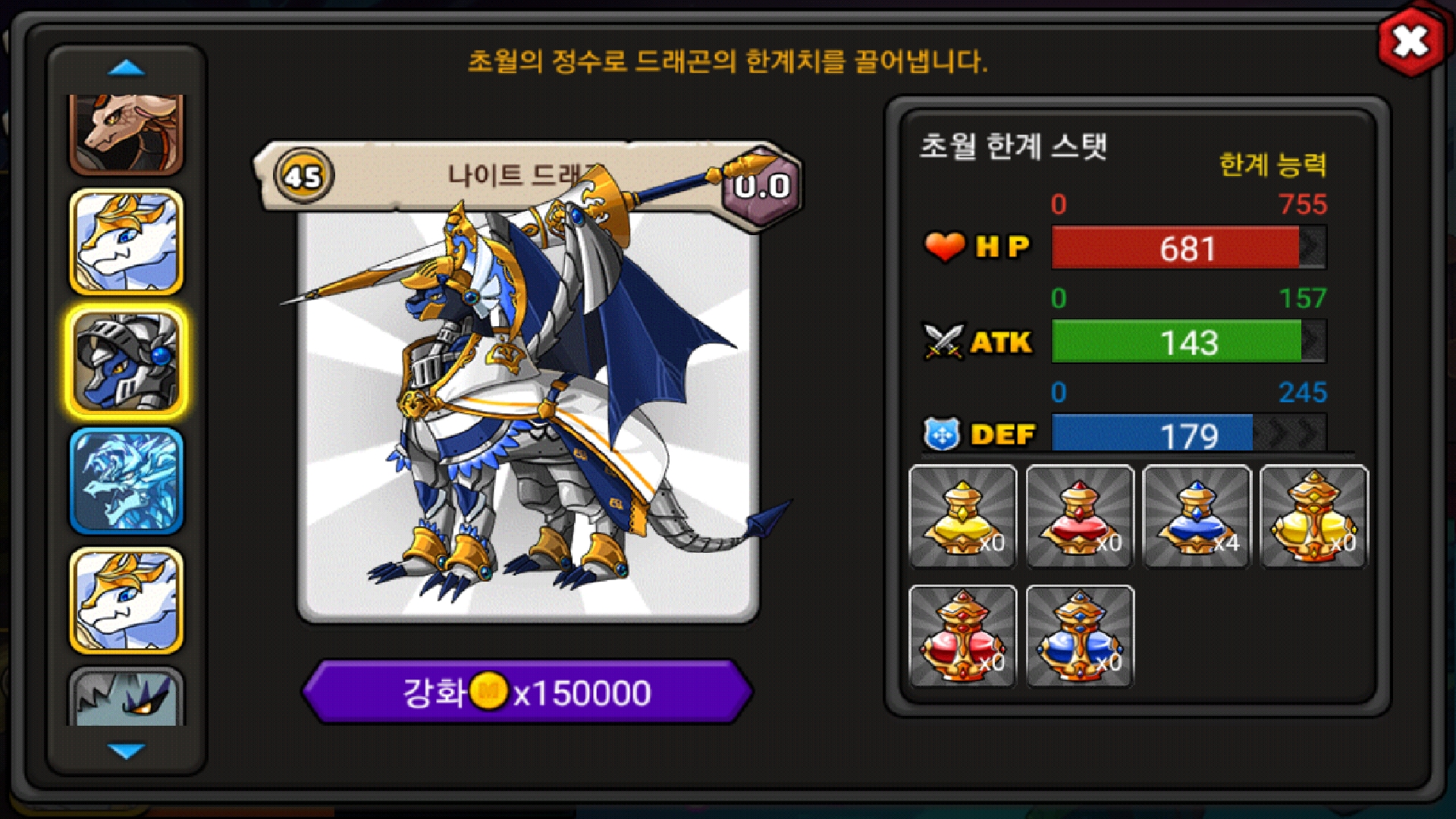This screenshot has width=1456, height=819.
Task: Click the level 45 badge
Action: 303,177
